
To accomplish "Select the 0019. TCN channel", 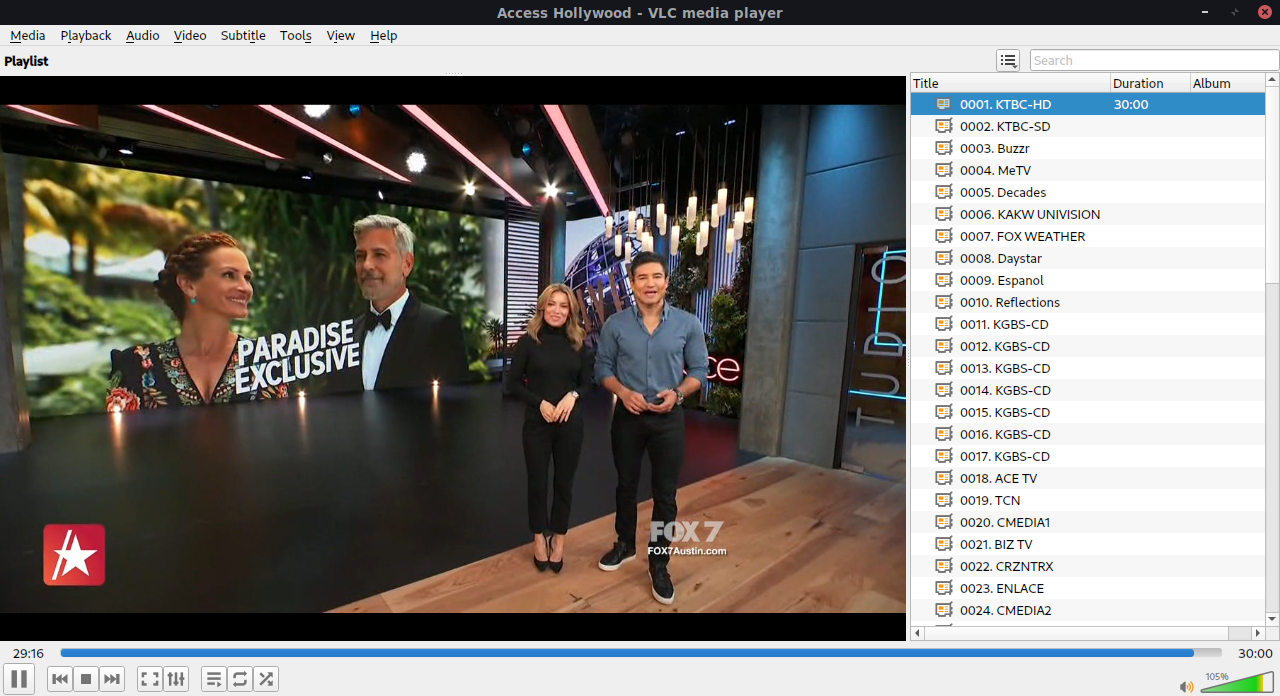I will click(x=1087, y=500).
